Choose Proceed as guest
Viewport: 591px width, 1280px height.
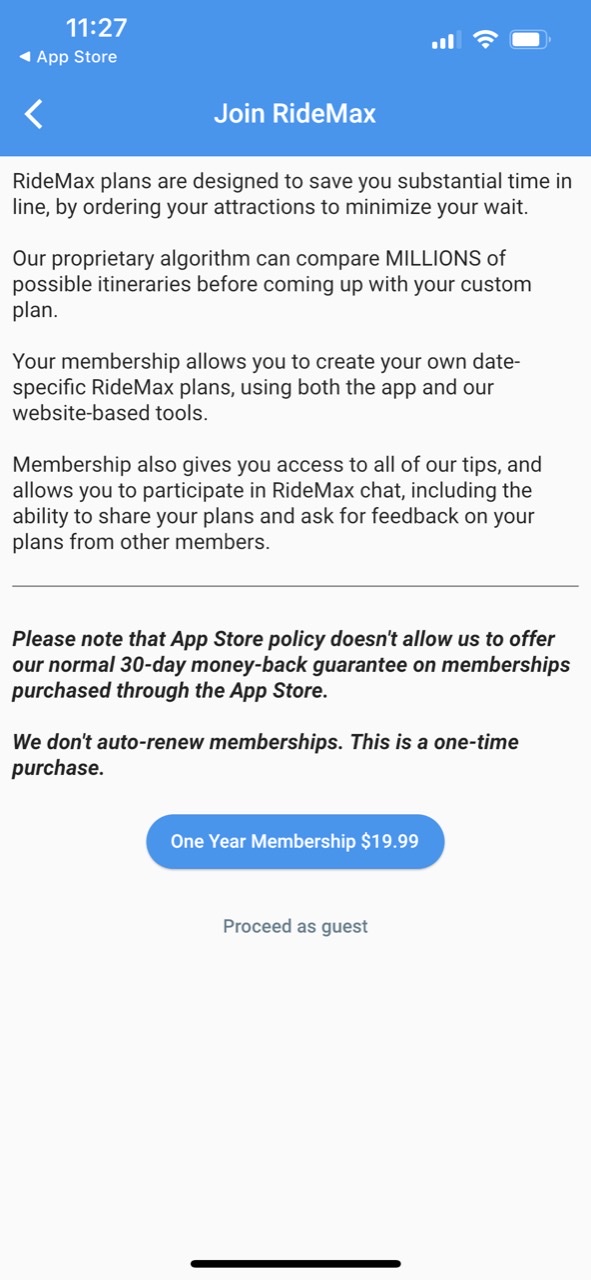tap(295, 926)
